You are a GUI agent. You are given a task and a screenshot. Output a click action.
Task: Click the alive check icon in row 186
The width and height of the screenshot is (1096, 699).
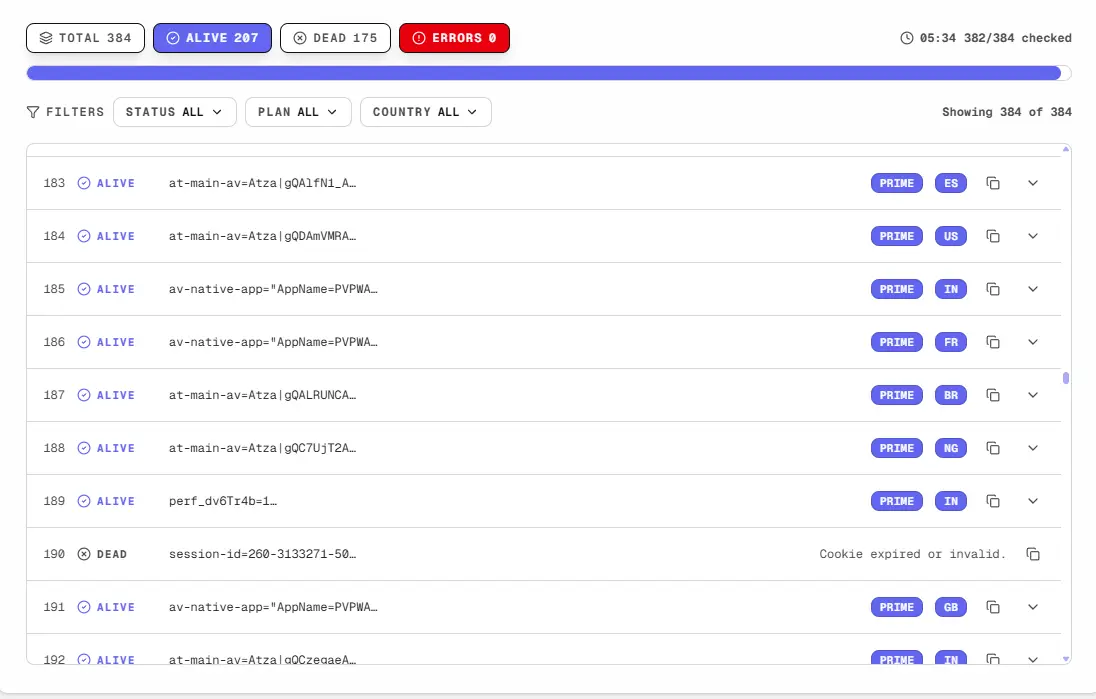coord(84,343)
